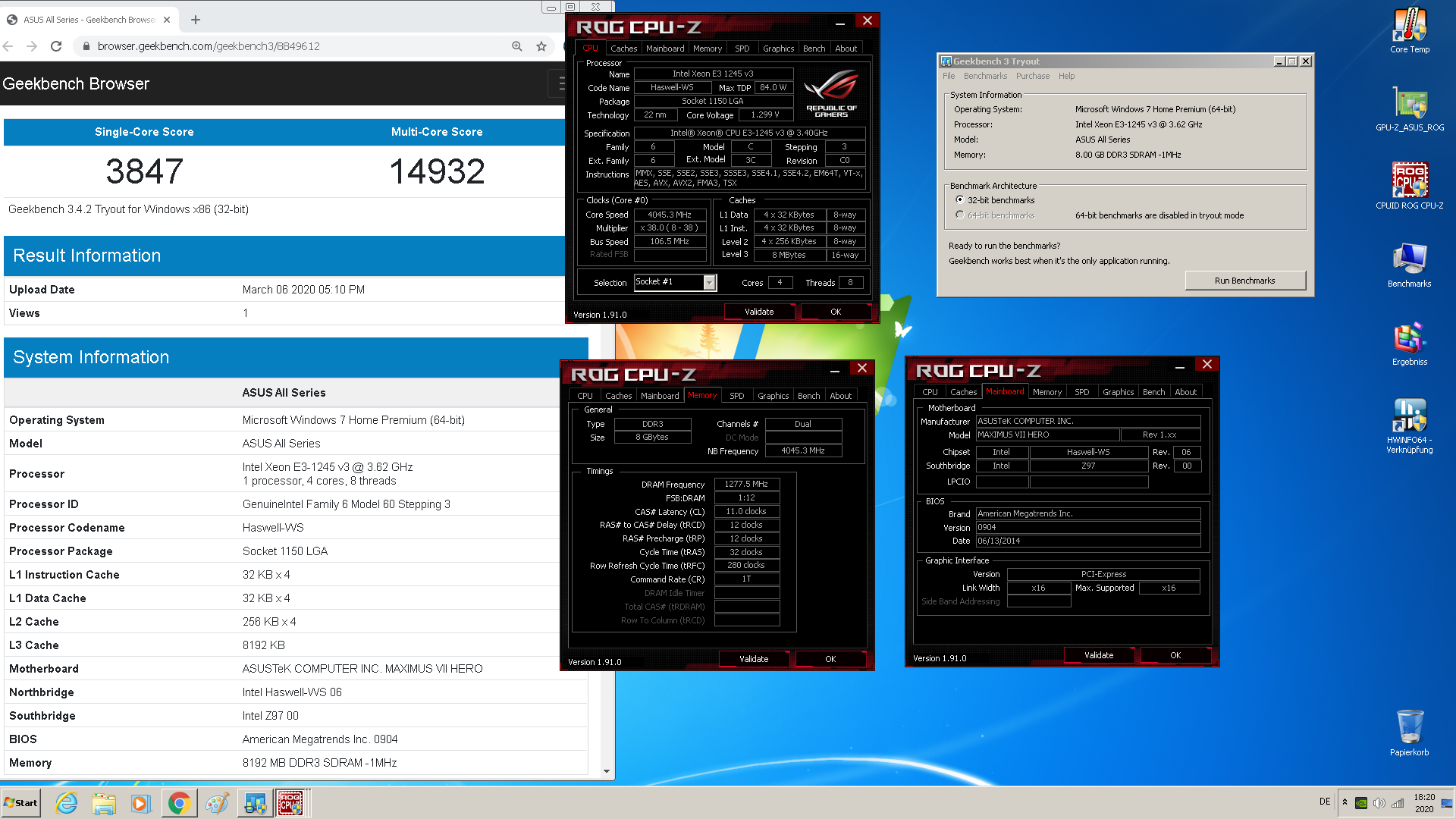This screenshot has width=1456, height=819.
Task: Select the Geekbench taskbar icon
Action: [x=255, y=803]
